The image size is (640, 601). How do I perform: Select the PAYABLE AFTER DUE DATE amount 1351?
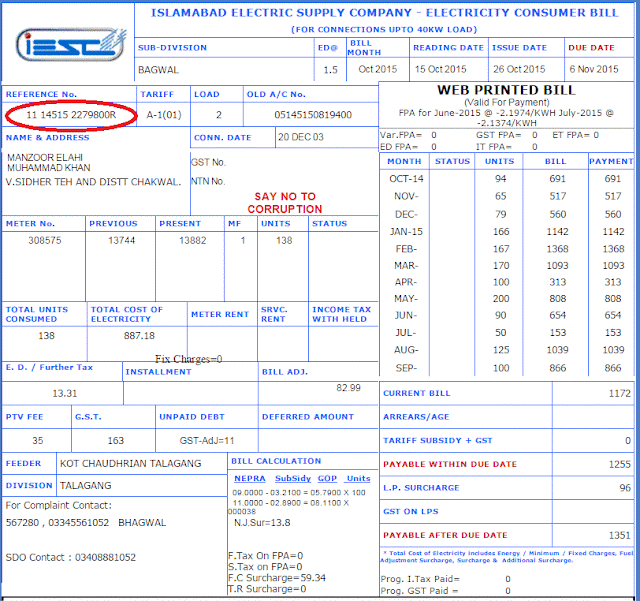[620, 535]
